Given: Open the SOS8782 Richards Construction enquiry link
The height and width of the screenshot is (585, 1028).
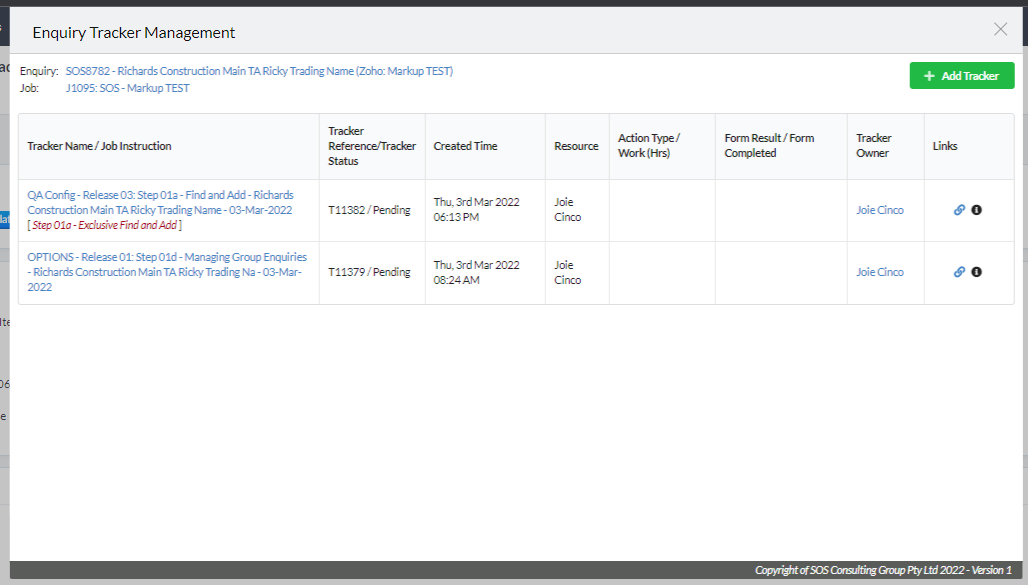Looking at the screenshot, I should click(259, 71).
